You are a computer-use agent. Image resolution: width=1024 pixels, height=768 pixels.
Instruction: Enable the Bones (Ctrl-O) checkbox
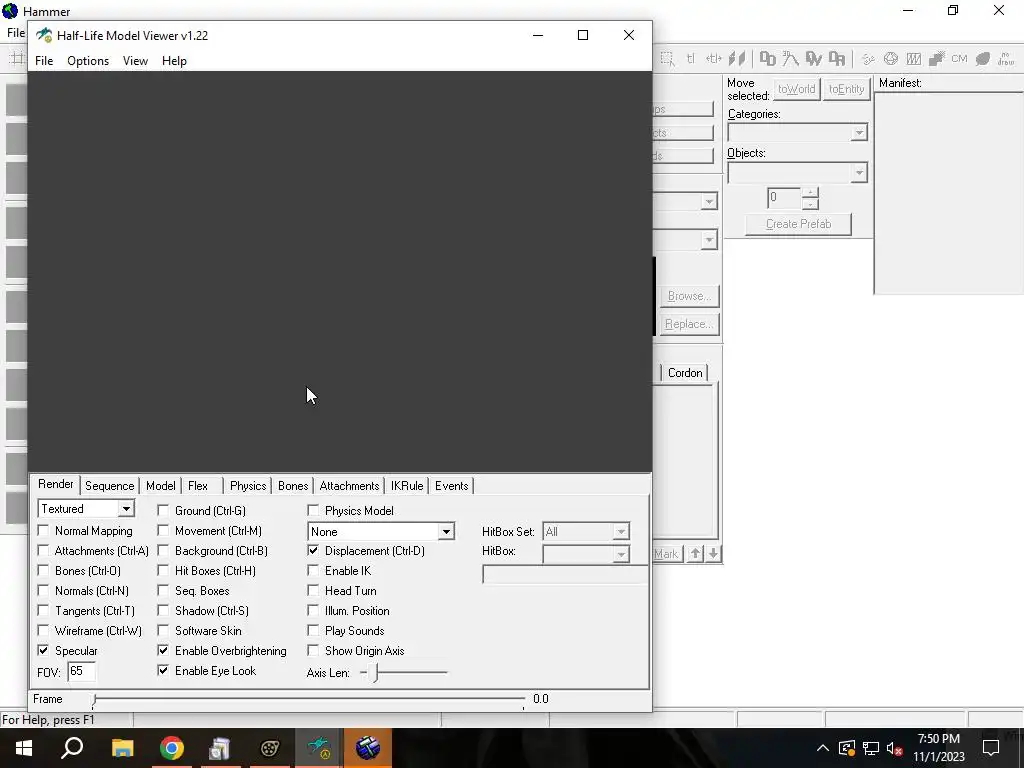(x=43, y=571)
